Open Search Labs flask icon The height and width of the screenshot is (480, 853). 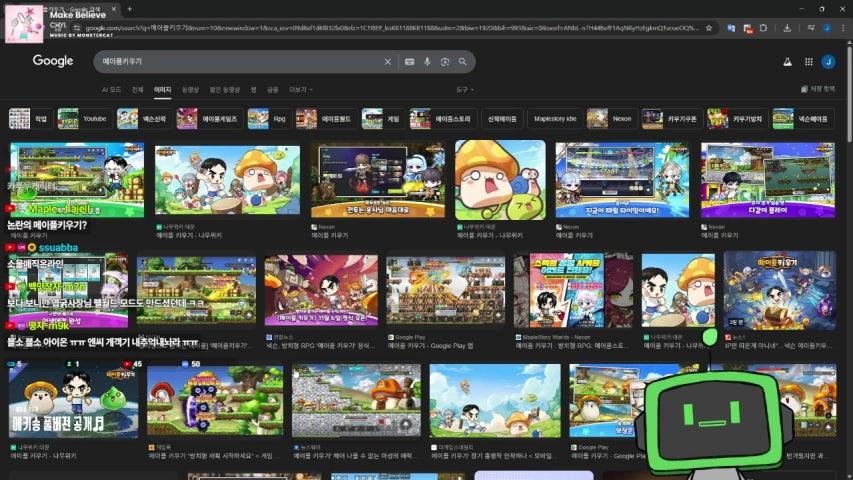pyautogui.click(x=787, y=62)
